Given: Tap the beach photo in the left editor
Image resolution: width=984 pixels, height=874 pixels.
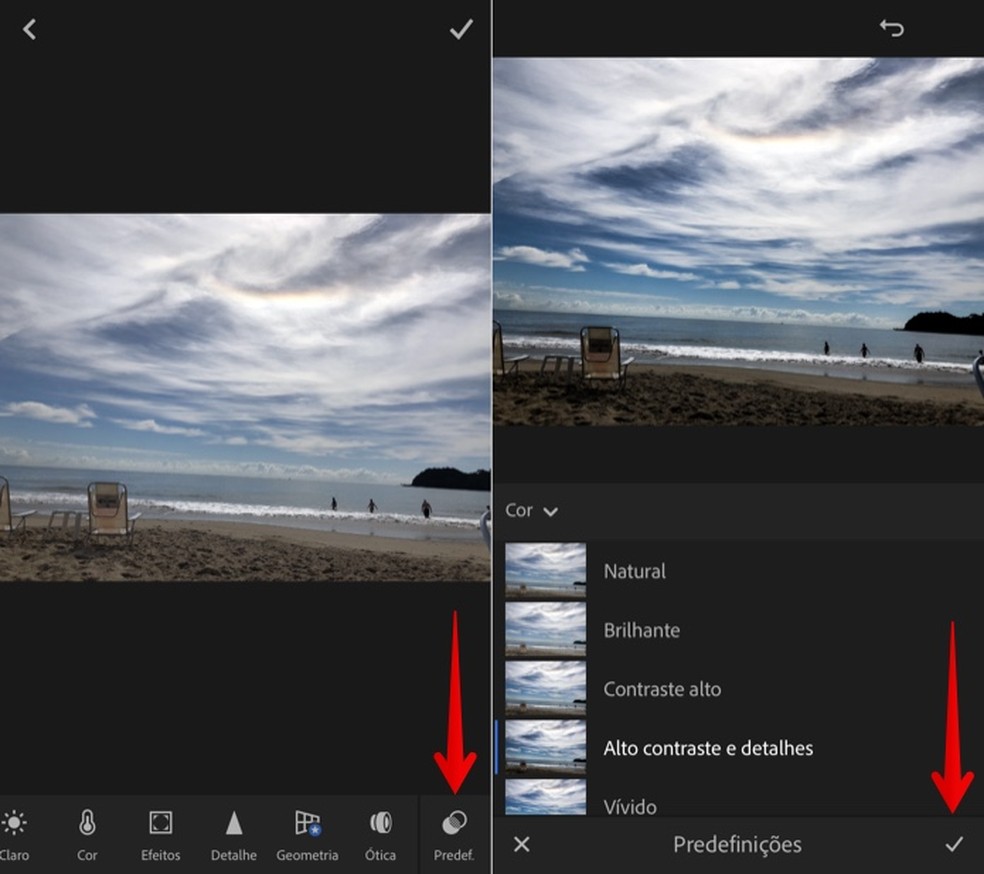Looking at the screenshot, I should (245, 397).
